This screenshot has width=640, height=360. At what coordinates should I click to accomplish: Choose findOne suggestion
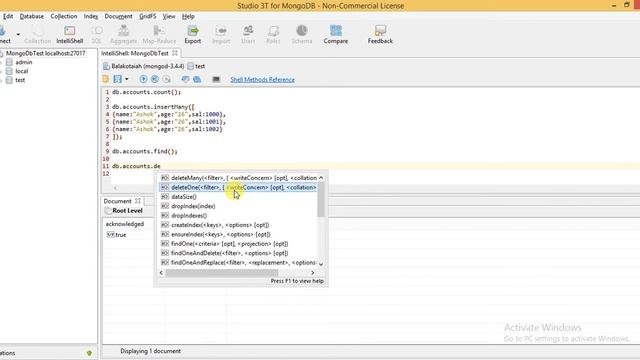pyautogui.click(x=239, y=244)
